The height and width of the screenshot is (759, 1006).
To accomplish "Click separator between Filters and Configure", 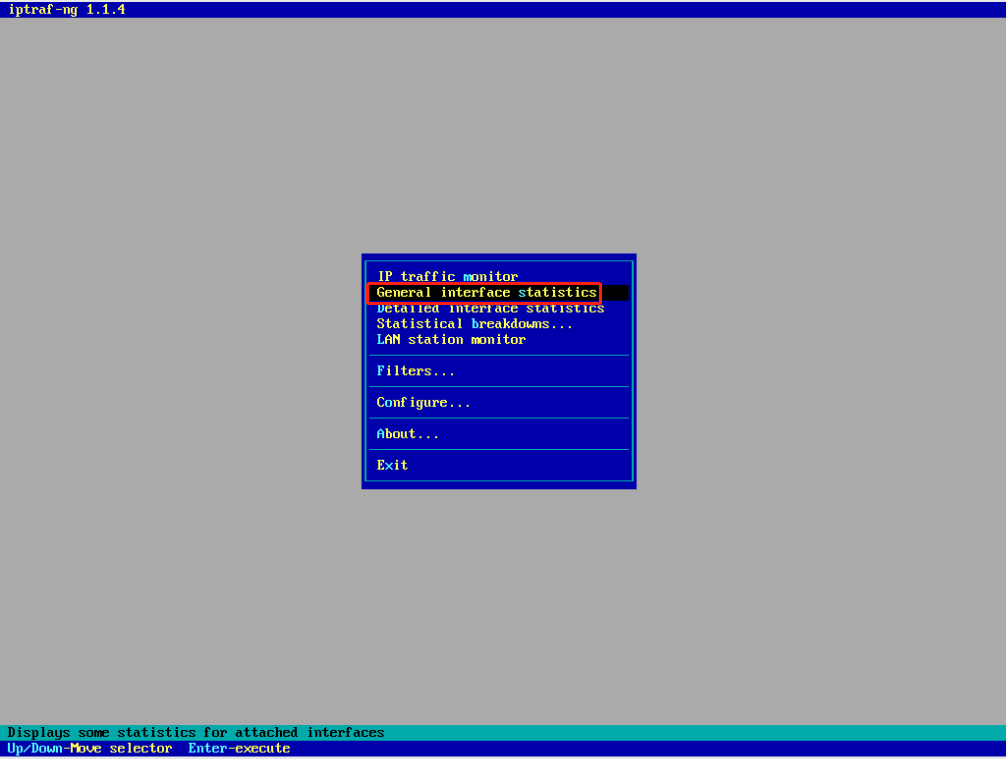I will (x=499, y=387).
